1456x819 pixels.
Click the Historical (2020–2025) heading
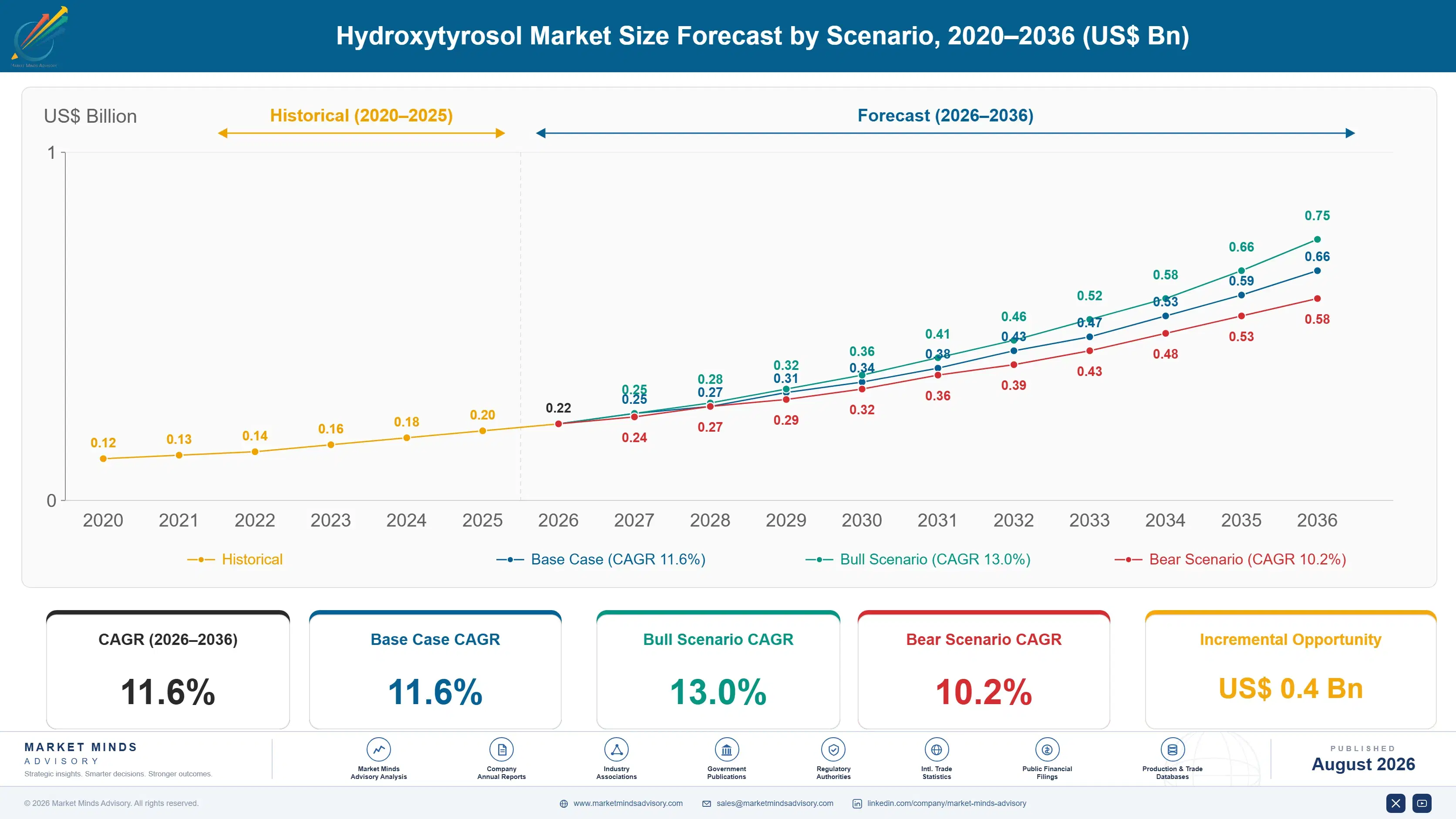(x=361, y=115)
